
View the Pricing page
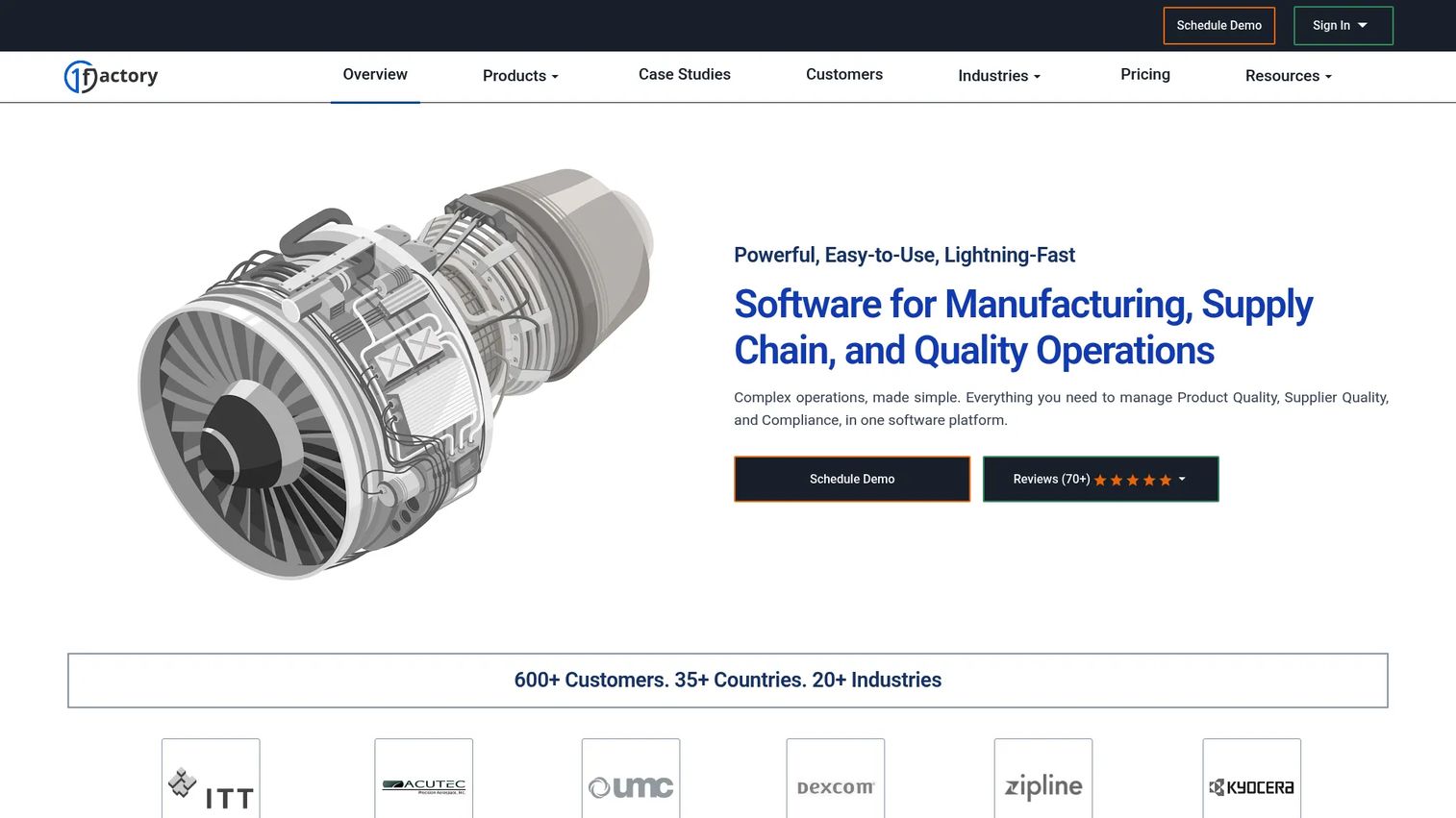click(1145, 75)
